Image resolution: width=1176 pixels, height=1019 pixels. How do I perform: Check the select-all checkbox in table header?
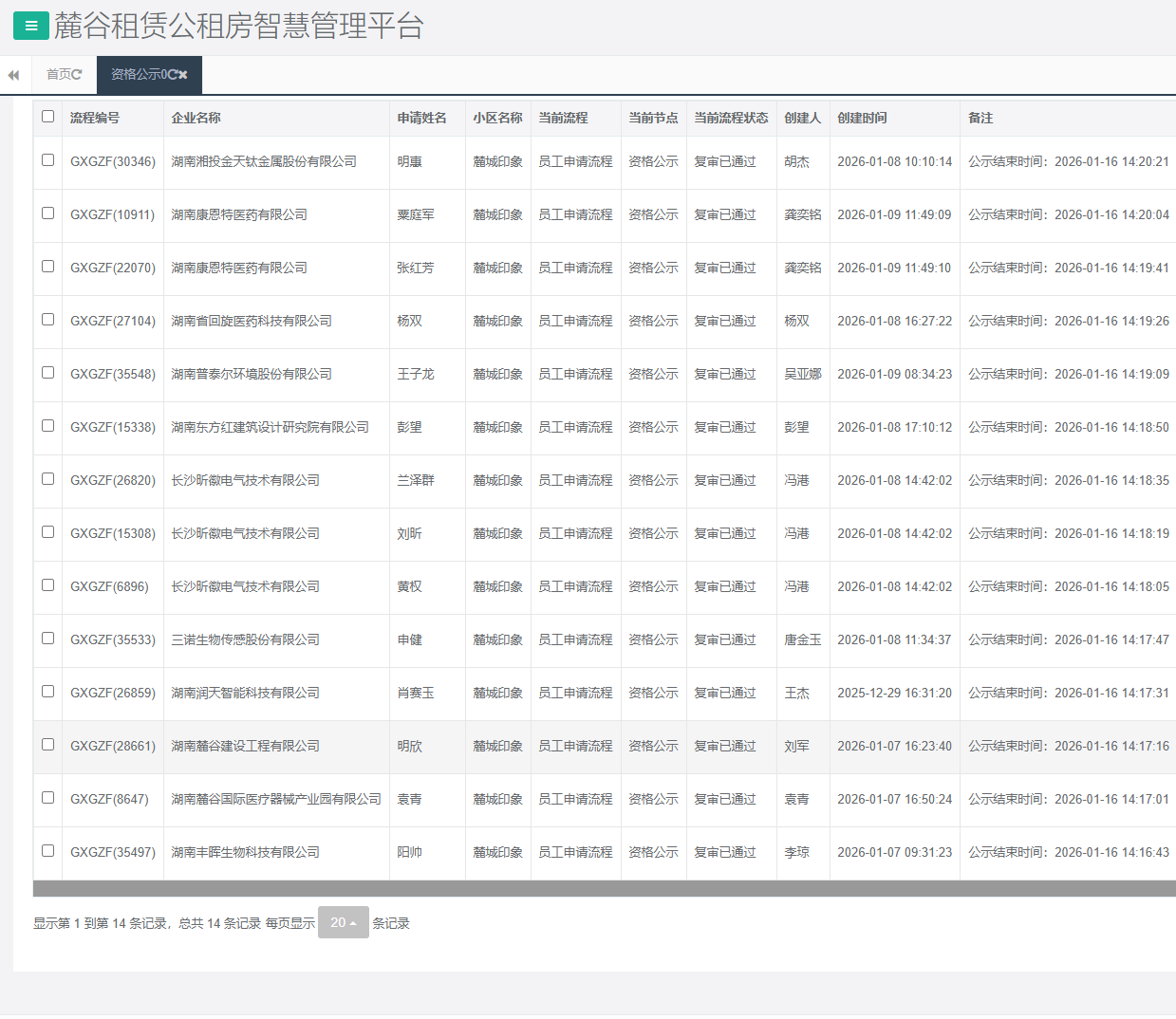coord(48,117)
